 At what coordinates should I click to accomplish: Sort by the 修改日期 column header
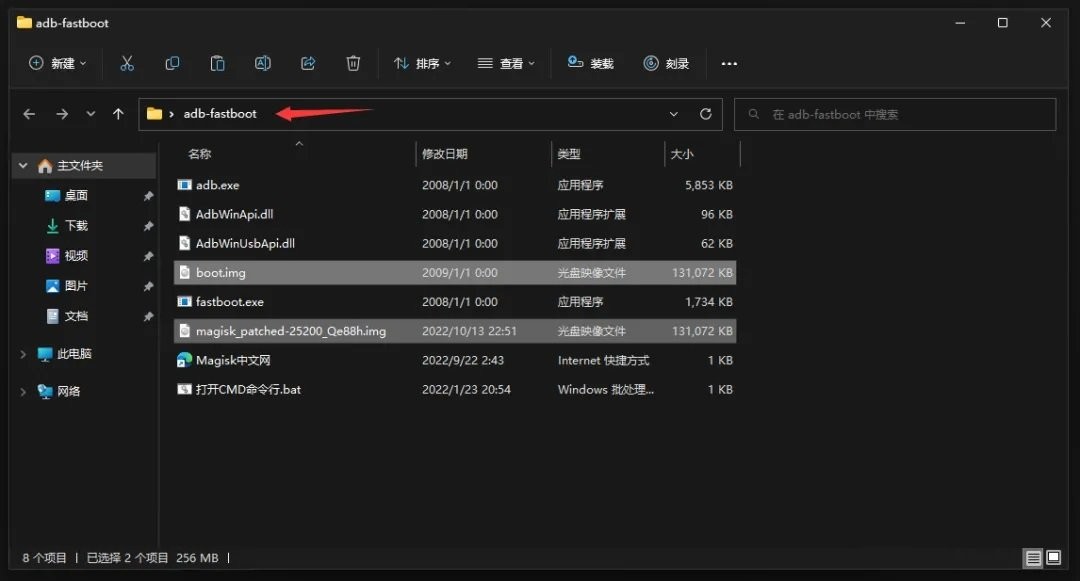pos(444,154)
